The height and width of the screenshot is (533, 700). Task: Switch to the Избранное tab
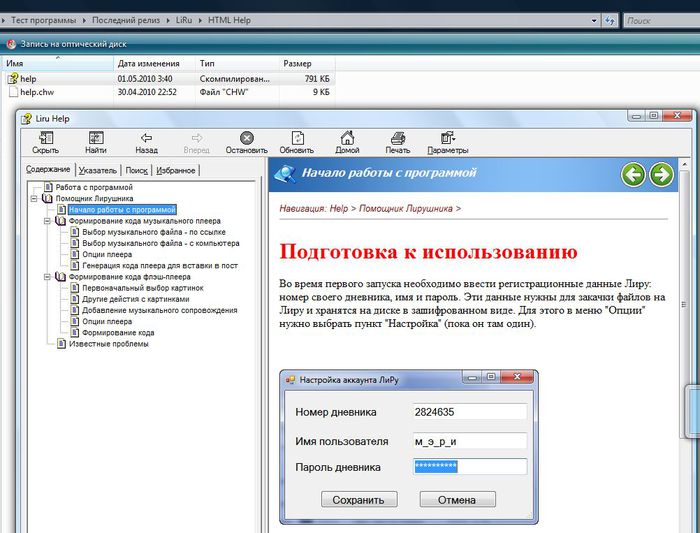point(175,171)
